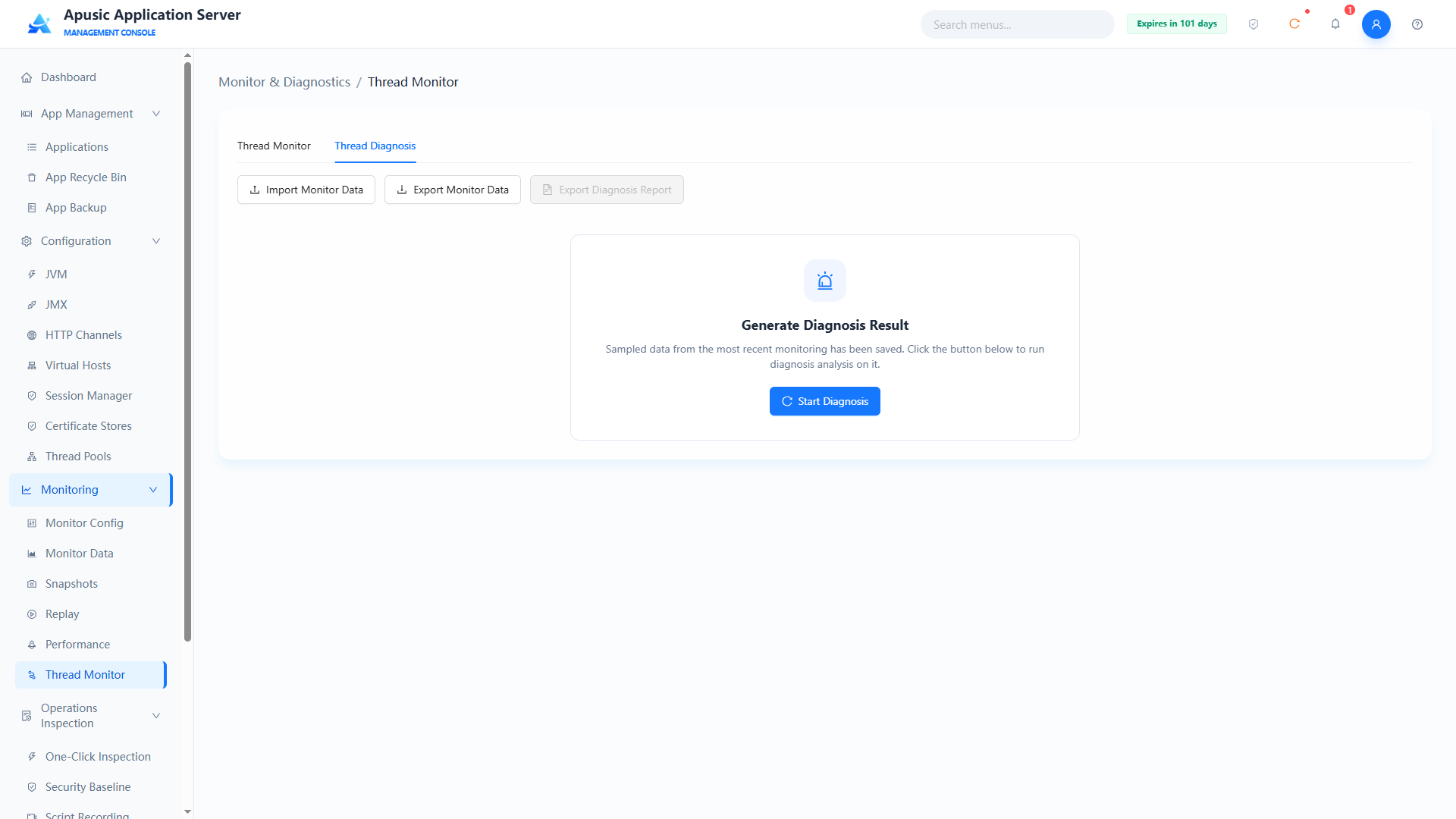Open One-Click Inspection item
The height and width of the screenshot is (819, 1456).
(x=91, y=757)
